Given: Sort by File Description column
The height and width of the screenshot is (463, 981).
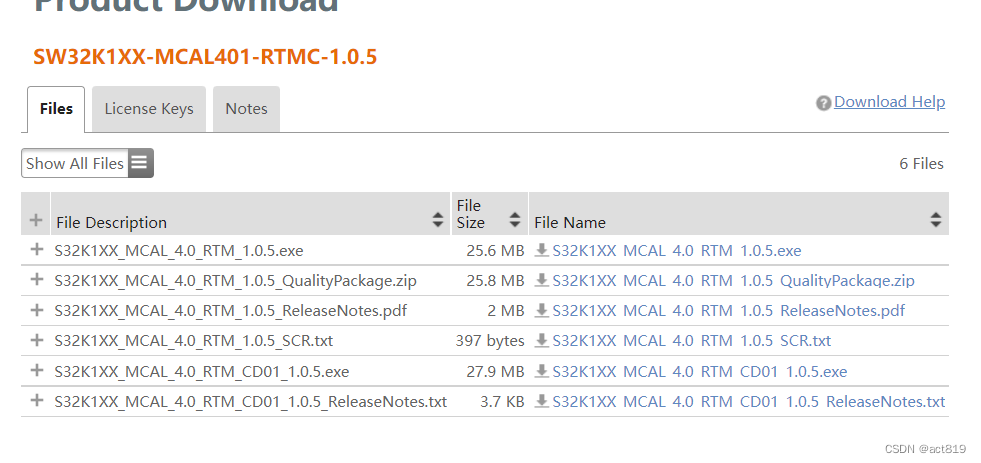Looking at the screenshot, I should 437,220.
